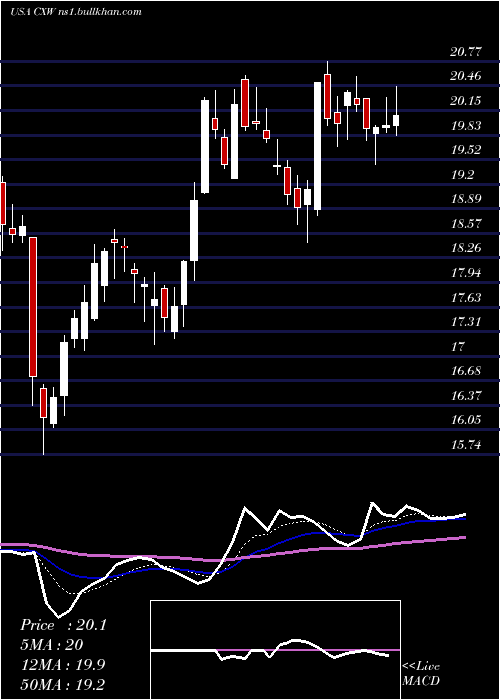The height and width of the screenshot is (700, 500).
Task: Click the 16.37 price axis label
Action: click(x=466, y=396)
